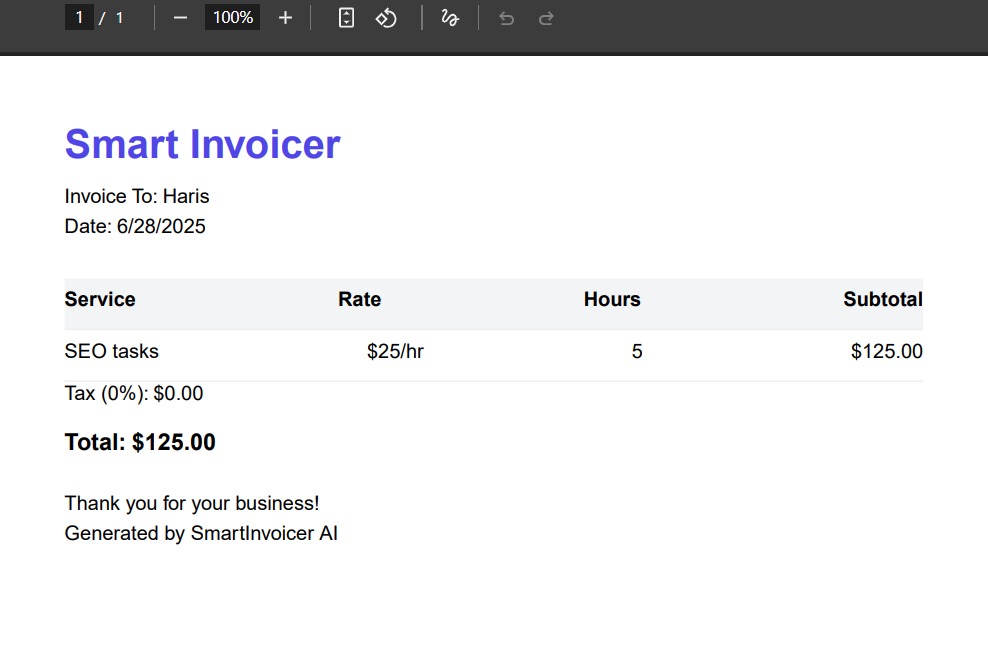Select the Hours column header
988x650 pixels.
(x=612, y=300)
